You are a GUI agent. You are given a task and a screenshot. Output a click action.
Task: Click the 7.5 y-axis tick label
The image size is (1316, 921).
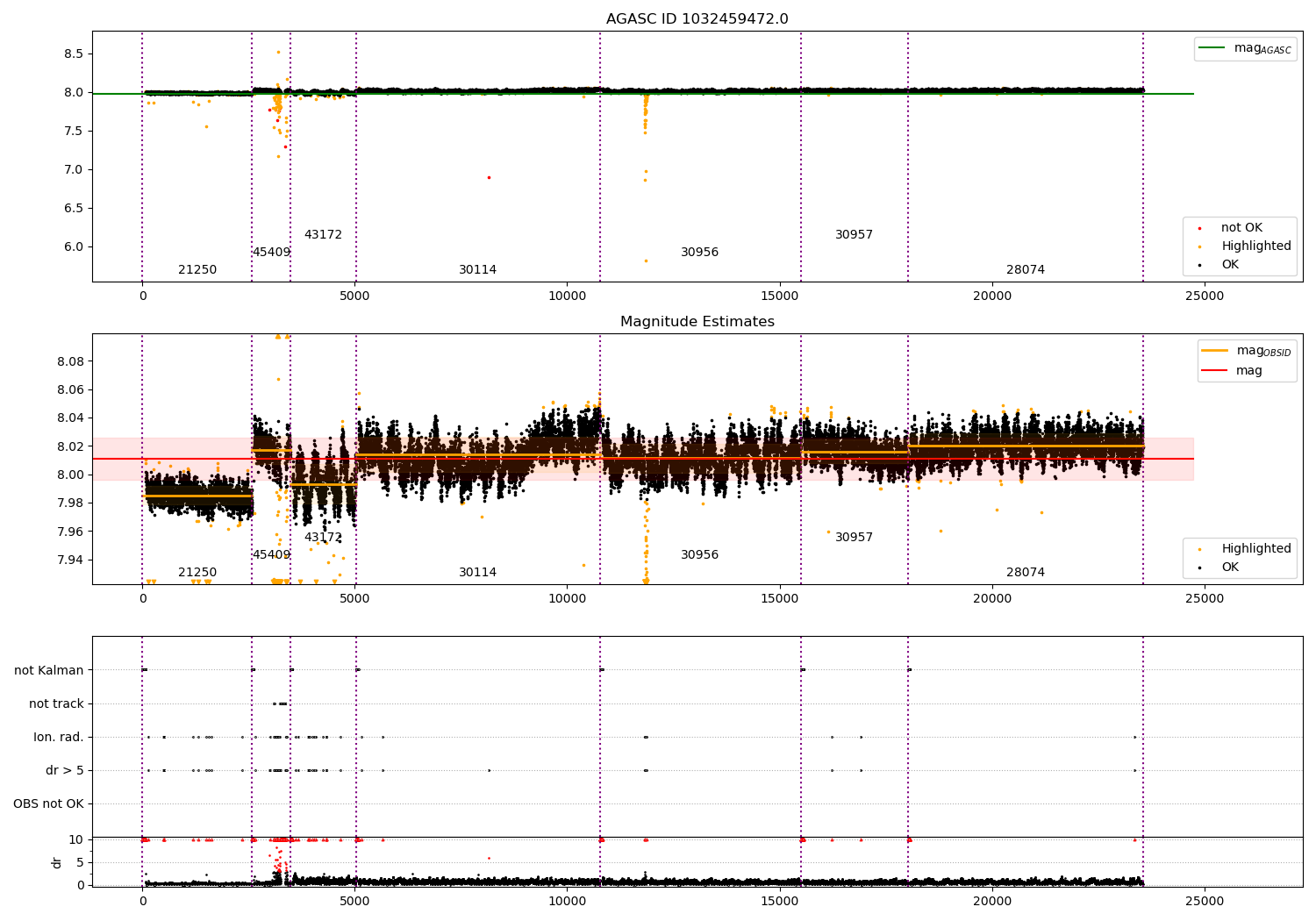[x=74, y=131]
